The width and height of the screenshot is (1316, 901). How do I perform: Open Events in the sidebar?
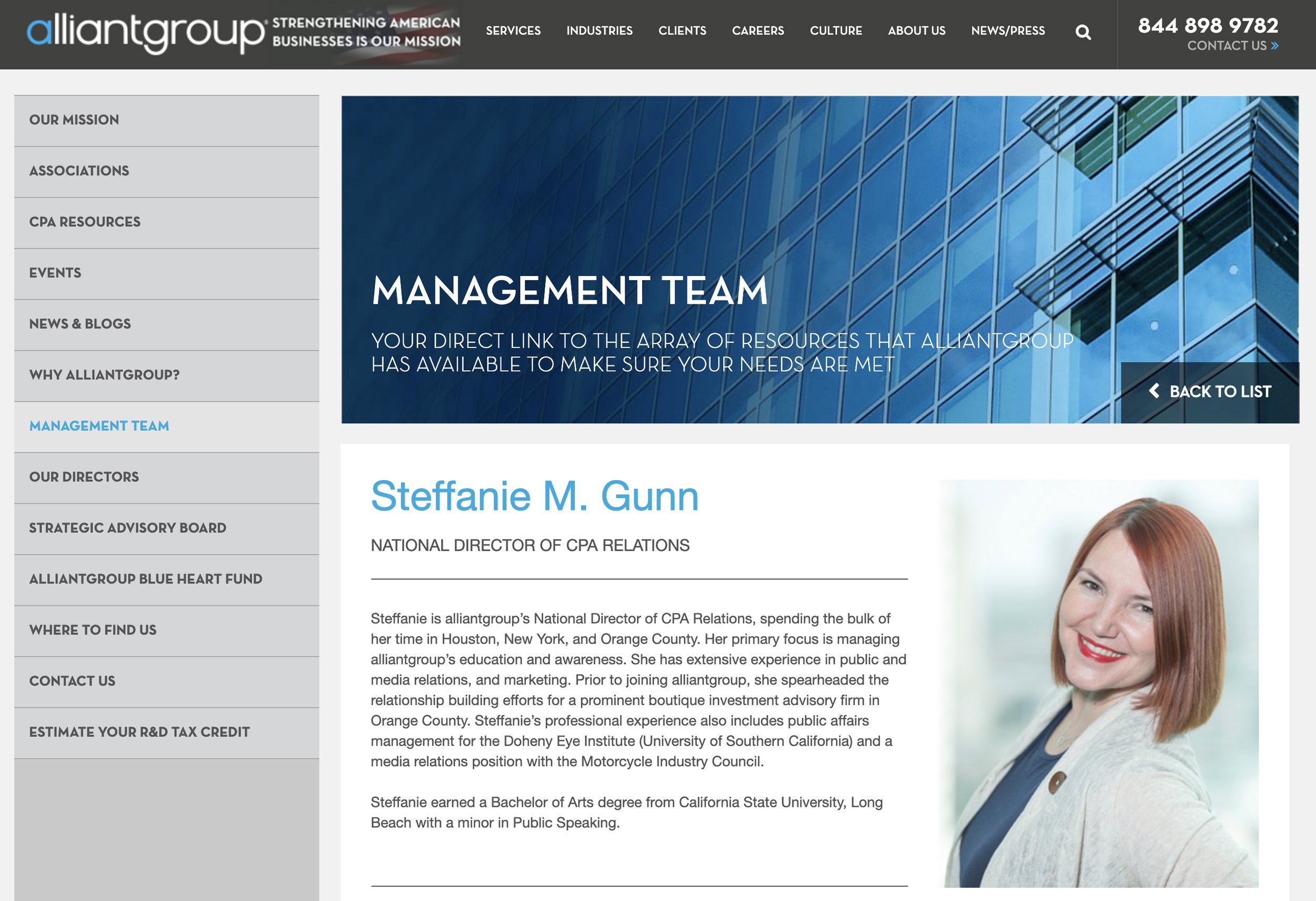point(166,273)
